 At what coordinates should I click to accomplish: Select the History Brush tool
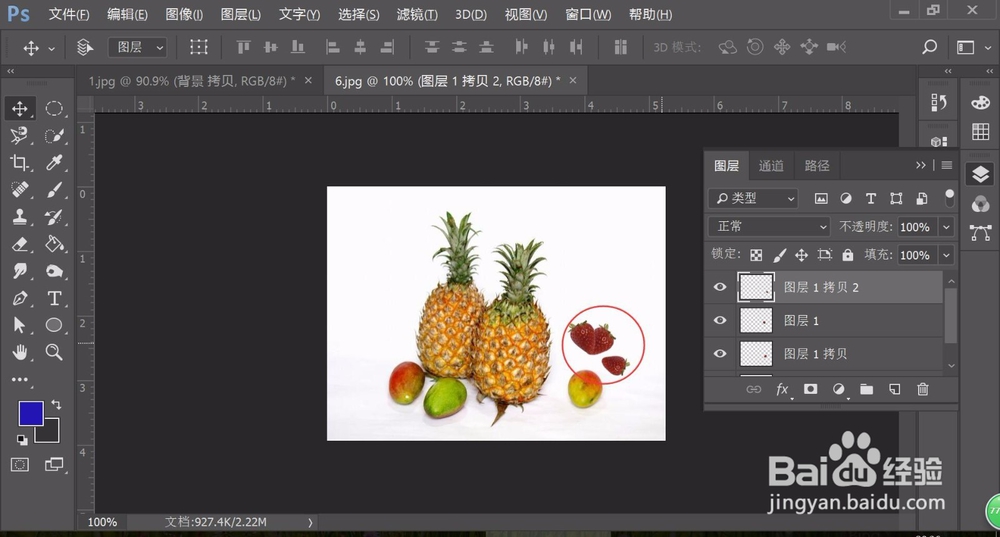pos(54,217)
